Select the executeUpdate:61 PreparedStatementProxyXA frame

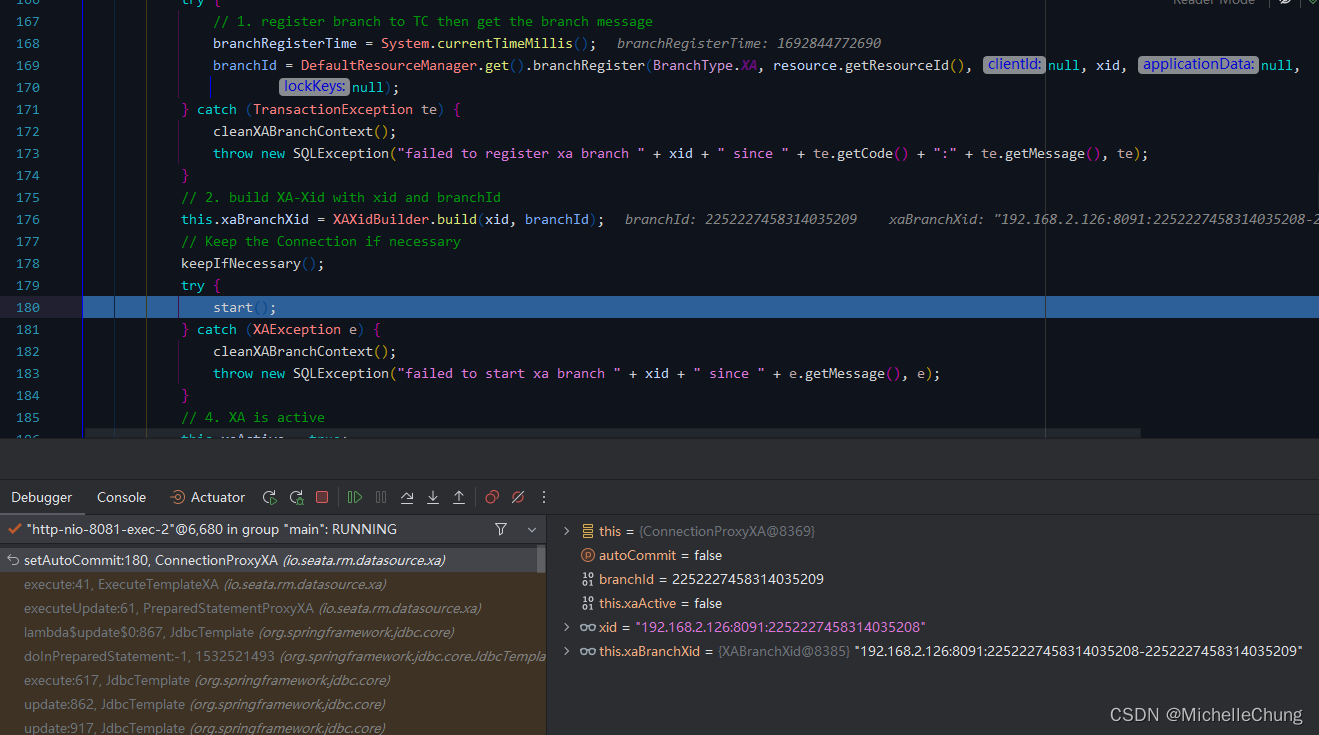269,608
